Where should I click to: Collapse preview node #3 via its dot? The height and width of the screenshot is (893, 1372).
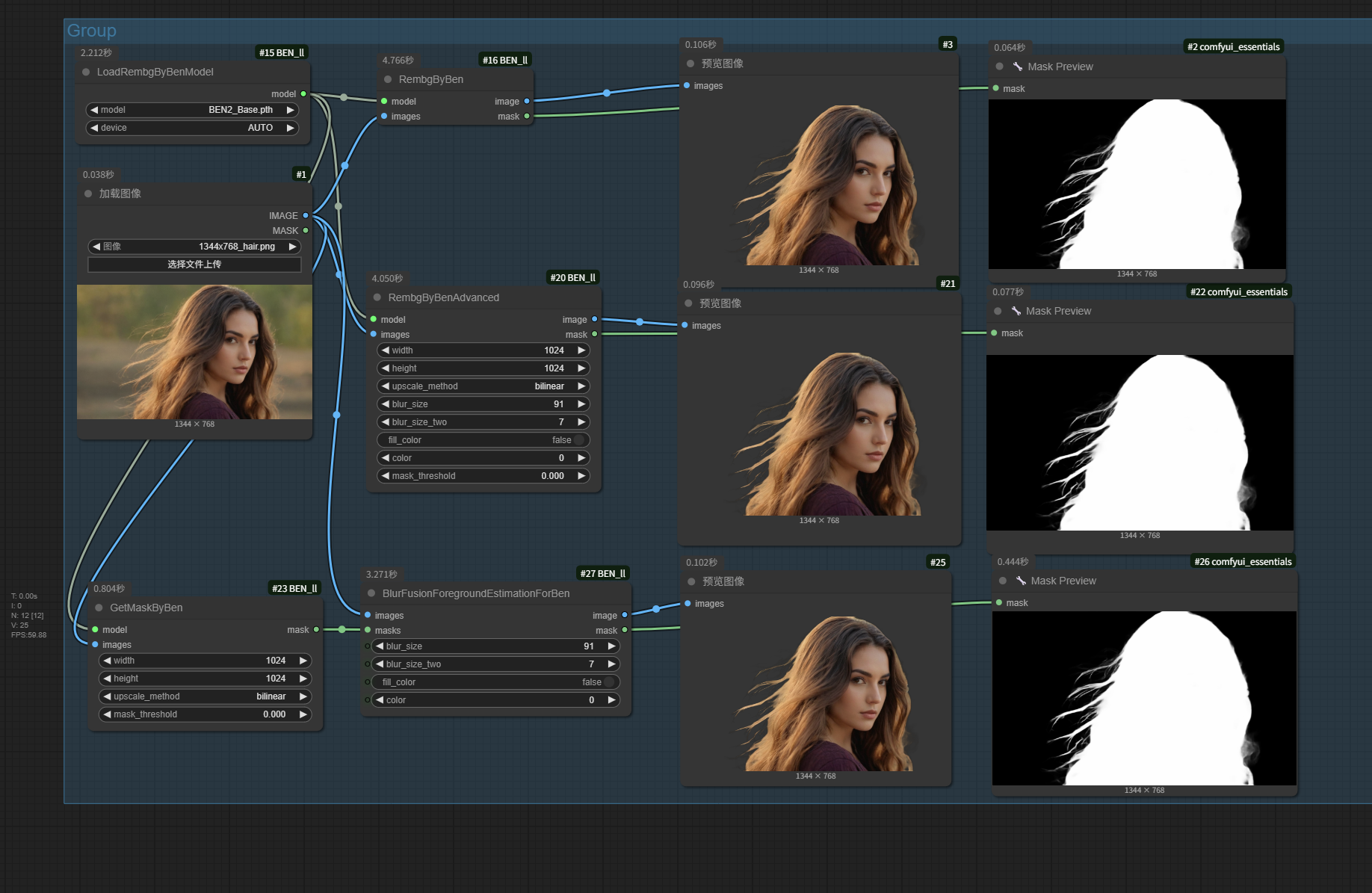tap(690, 64)
